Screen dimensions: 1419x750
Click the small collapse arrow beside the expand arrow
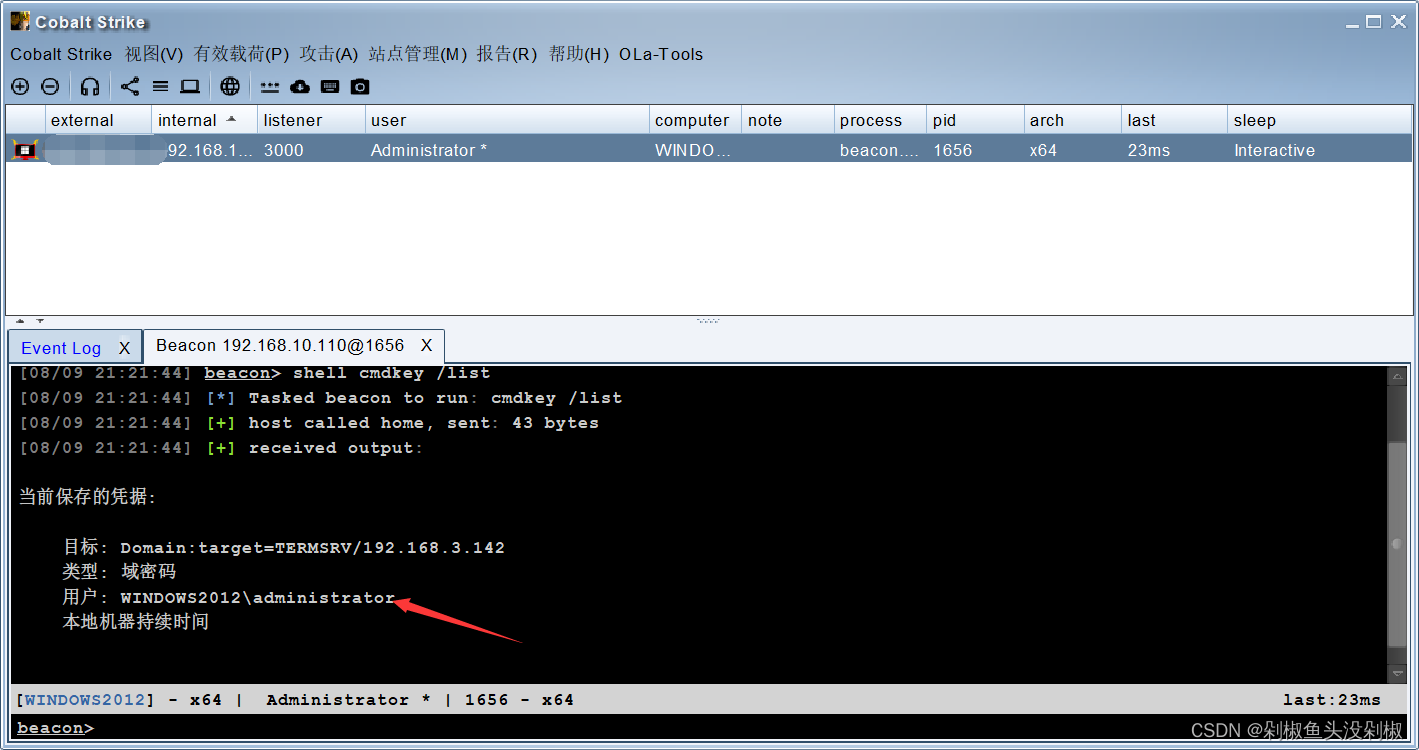coord(40,322)
